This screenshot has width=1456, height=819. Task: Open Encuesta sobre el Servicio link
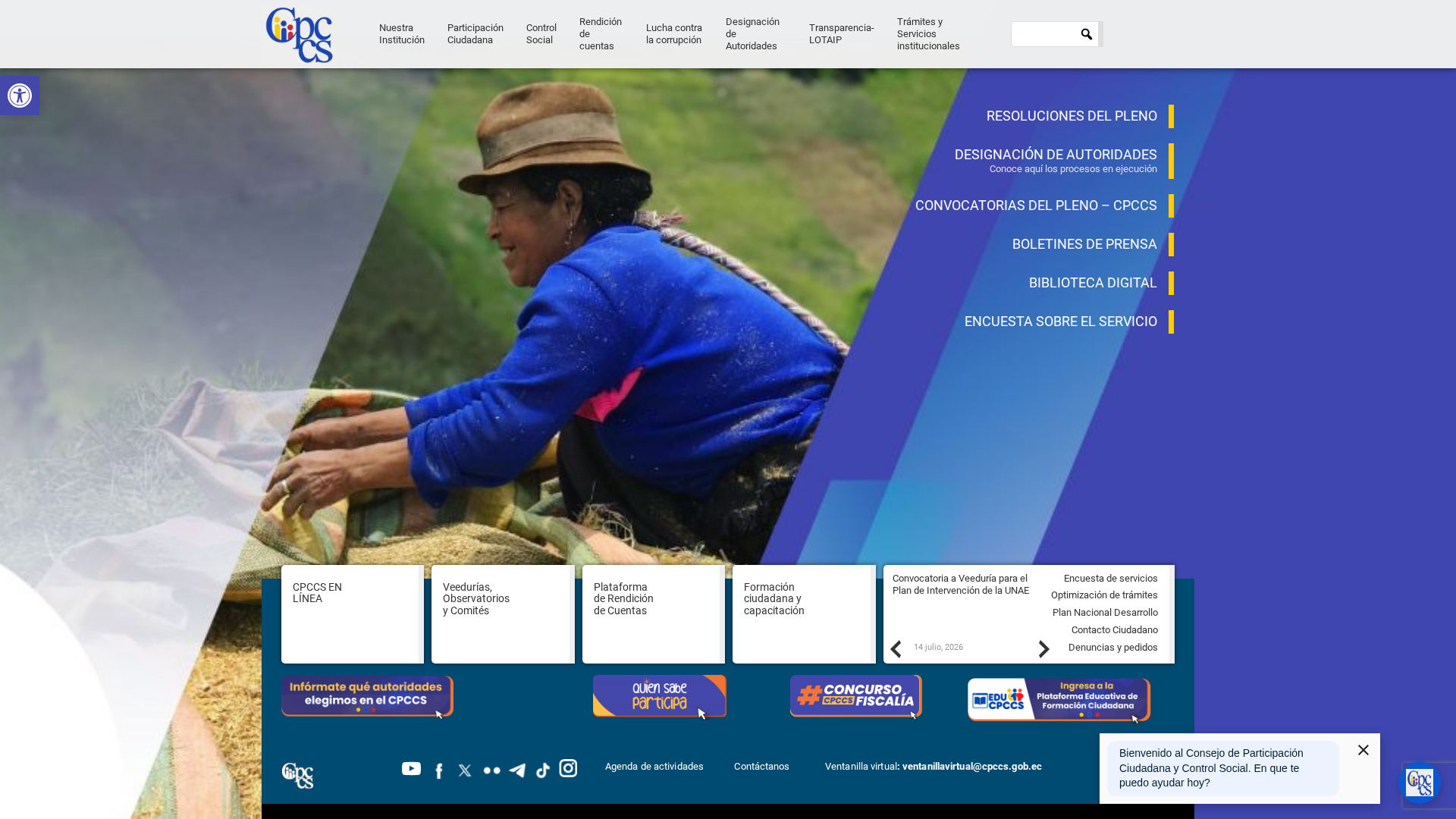pyautogui.click(x=1061, y=322)
